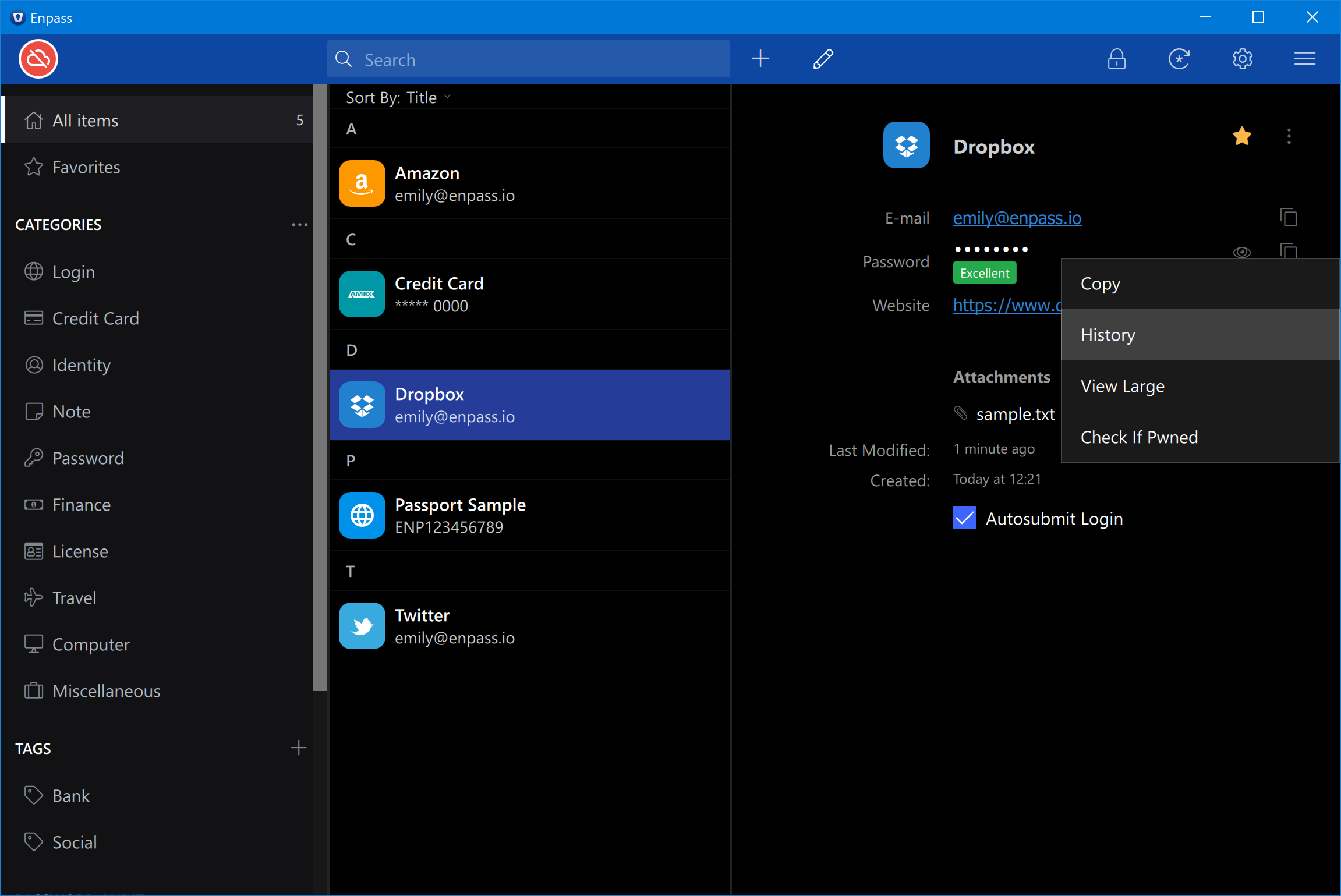Screen dimensions: 1341x896
Task: Lock the vault with the padlock icon
Action: pos(1116,59)
